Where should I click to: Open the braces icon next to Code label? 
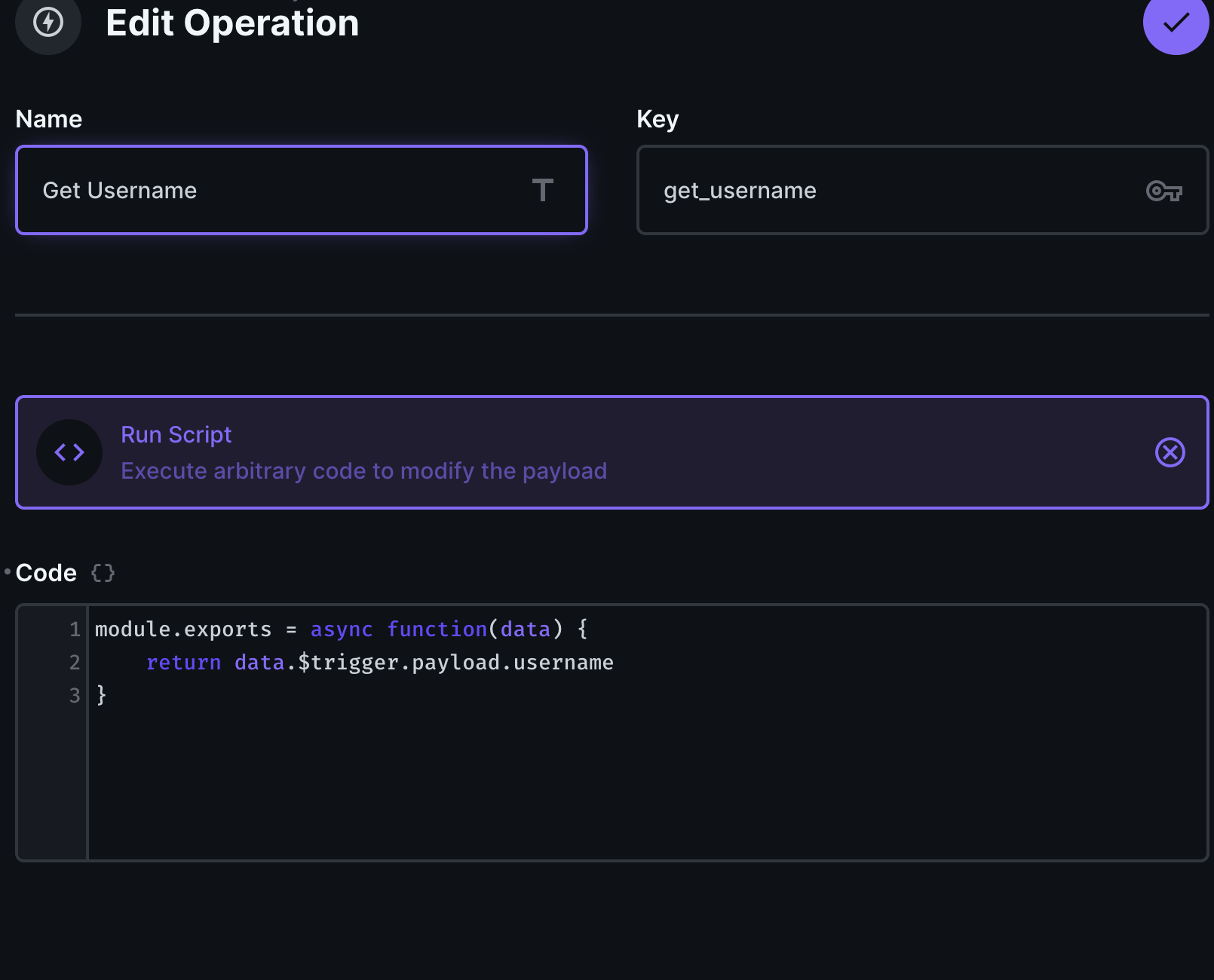click(103, 573)
